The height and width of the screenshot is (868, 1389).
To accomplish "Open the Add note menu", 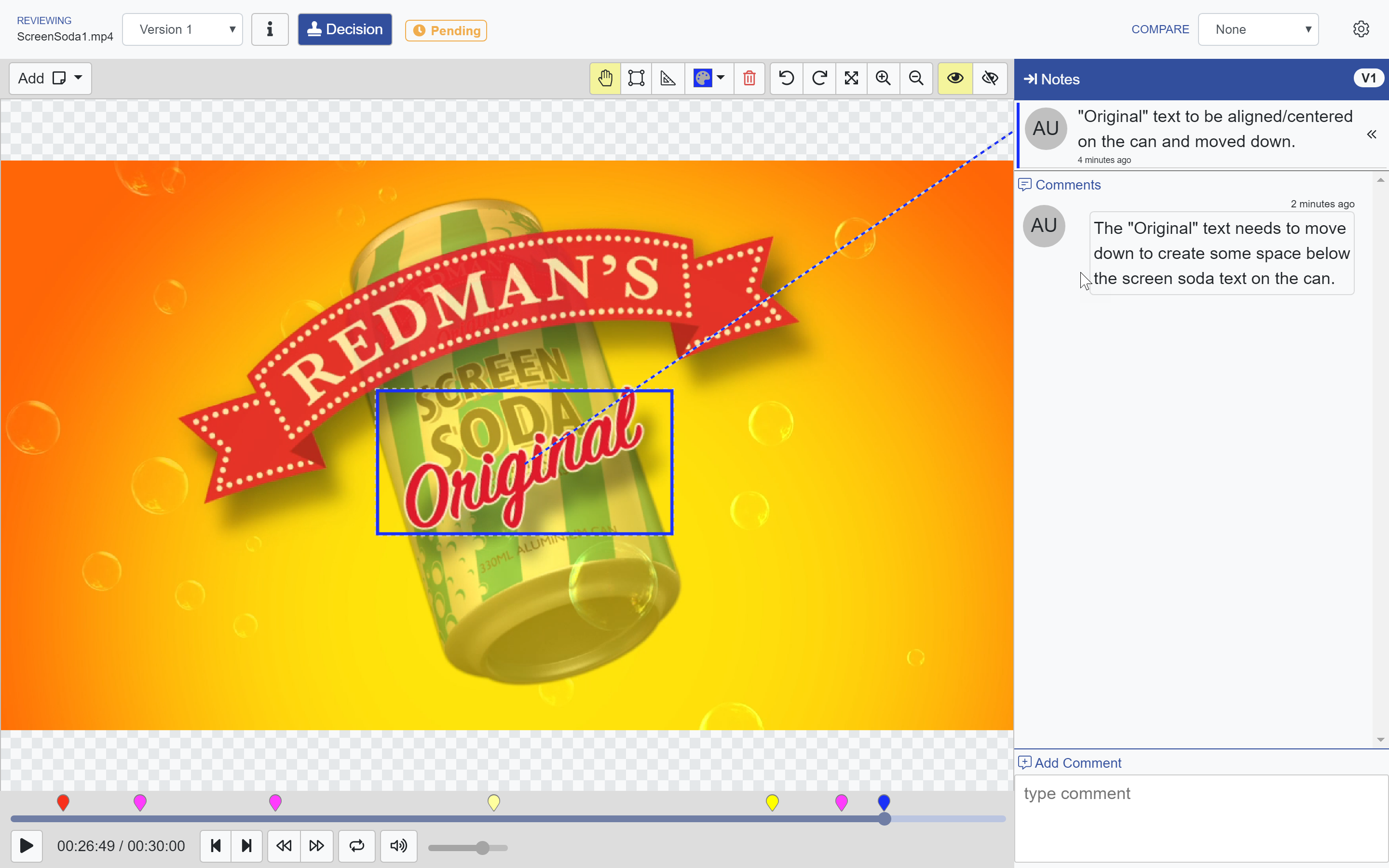I will [x=50, y=78].
